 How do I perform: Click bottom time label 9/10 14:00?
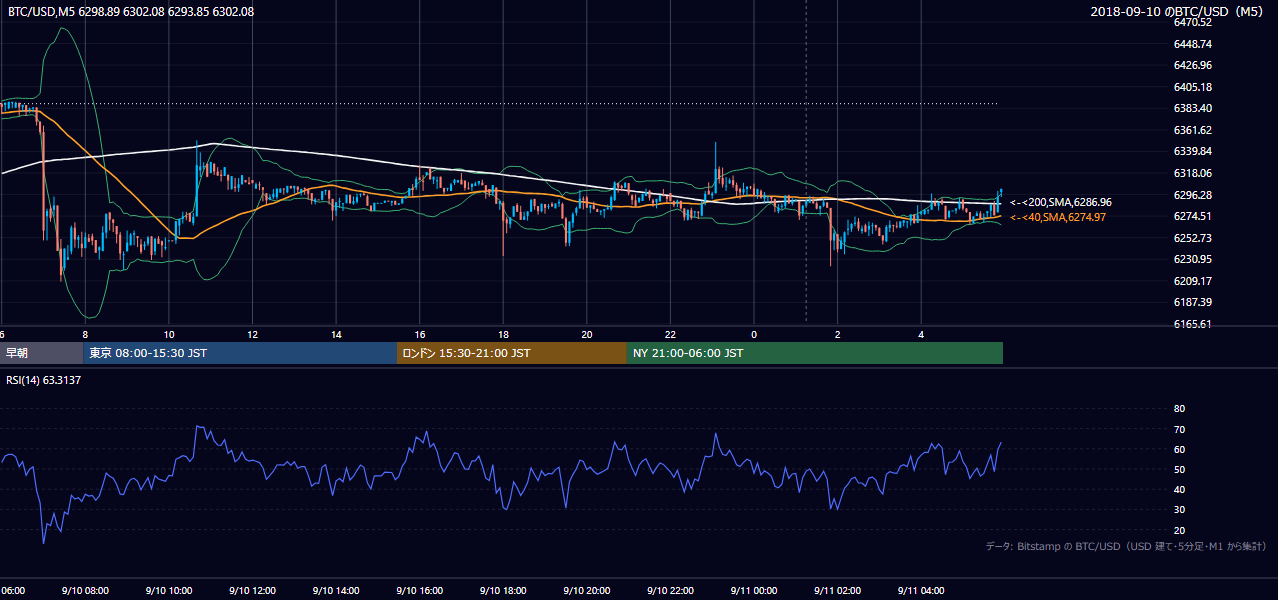coord(336,591)
